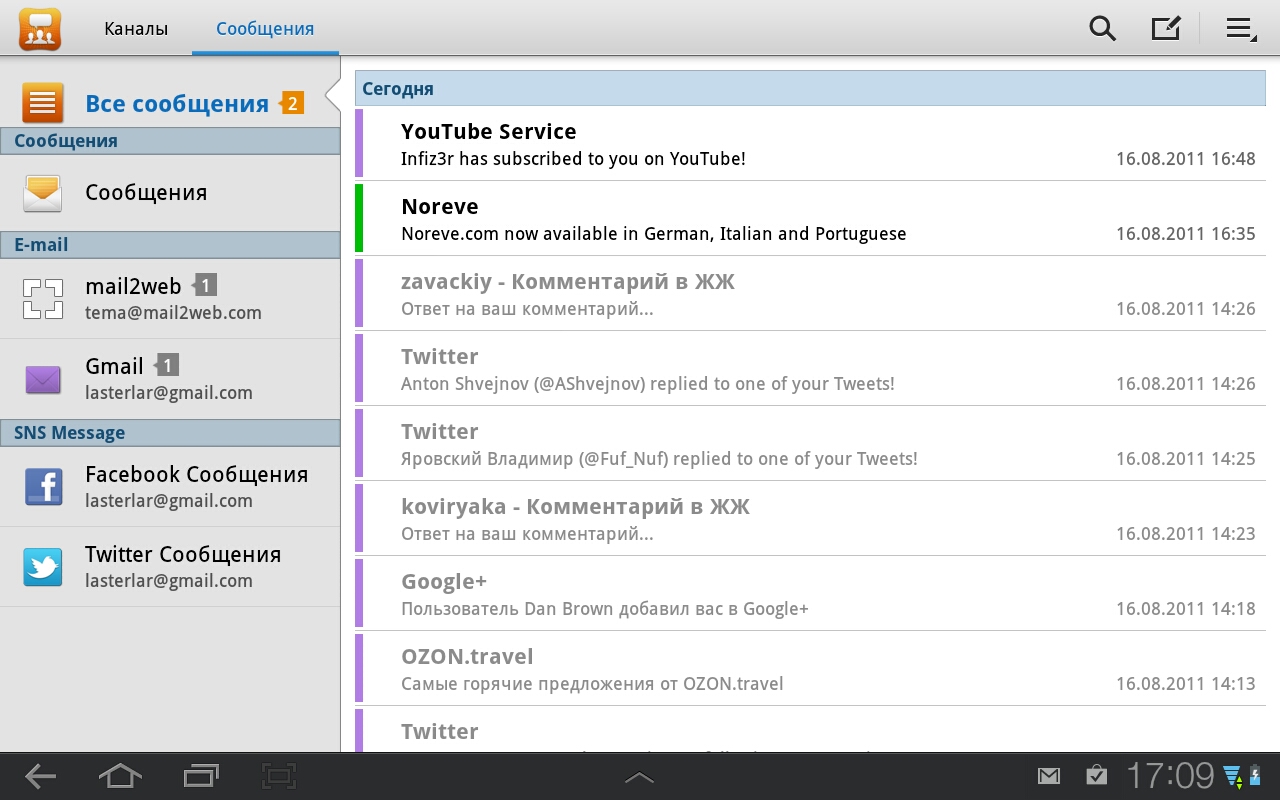
Task: Open Twitter message from Яровский Владимир
Action: (810, 443)
